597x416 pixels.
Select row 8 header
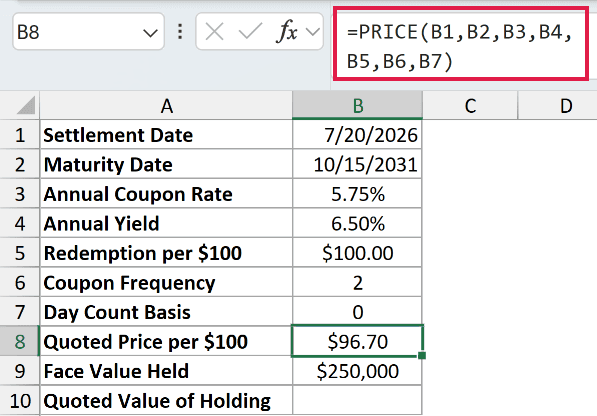[20, 341]
